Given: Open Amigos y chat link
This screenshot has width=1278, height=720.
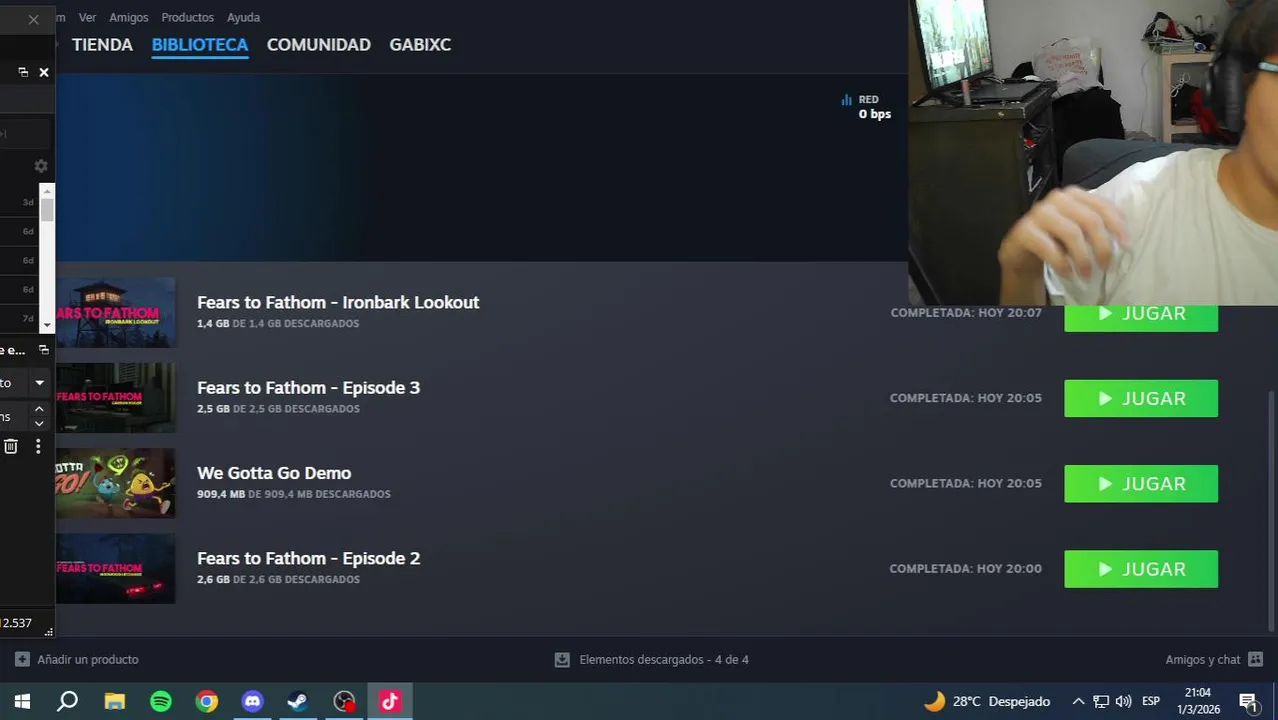Looking at the screenshot, I should pyautogui.click(x=1202, y=660).
